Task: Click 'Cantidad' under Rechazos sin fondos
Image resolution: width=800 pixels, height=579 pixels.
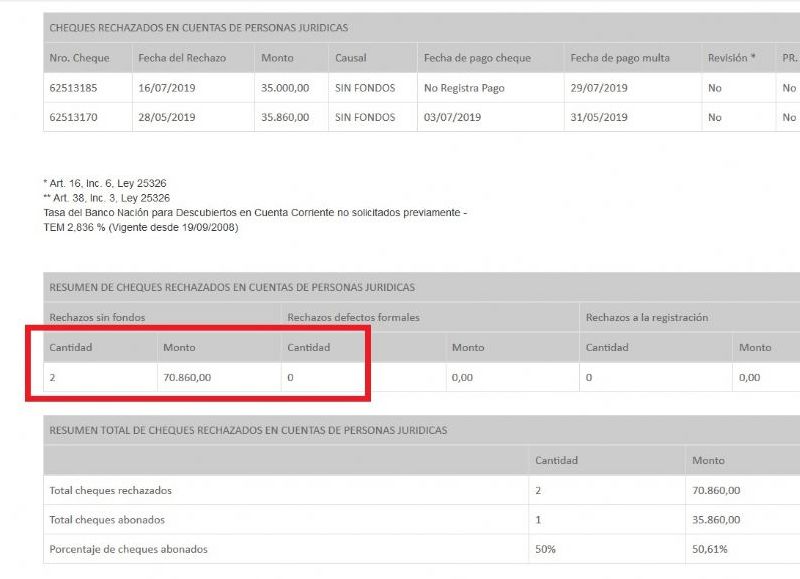Action: point(70,347)
